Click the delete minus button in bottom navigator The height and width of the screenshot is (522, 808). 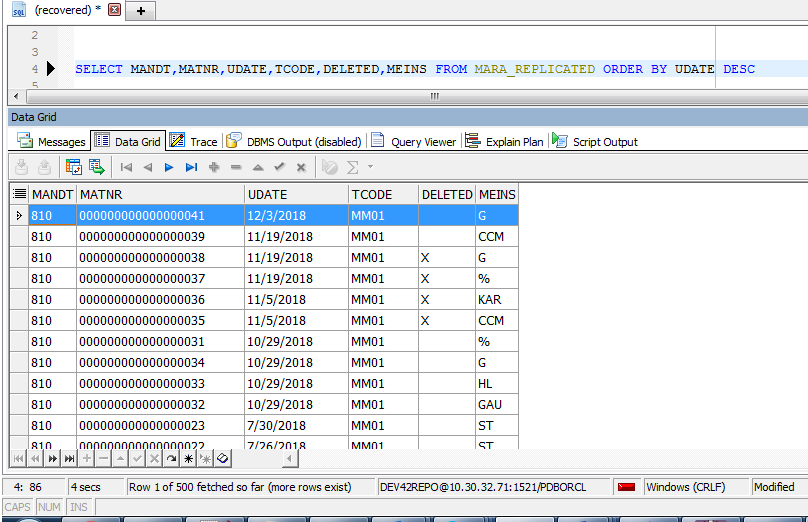pyautogui.click(x=104, y=459)
